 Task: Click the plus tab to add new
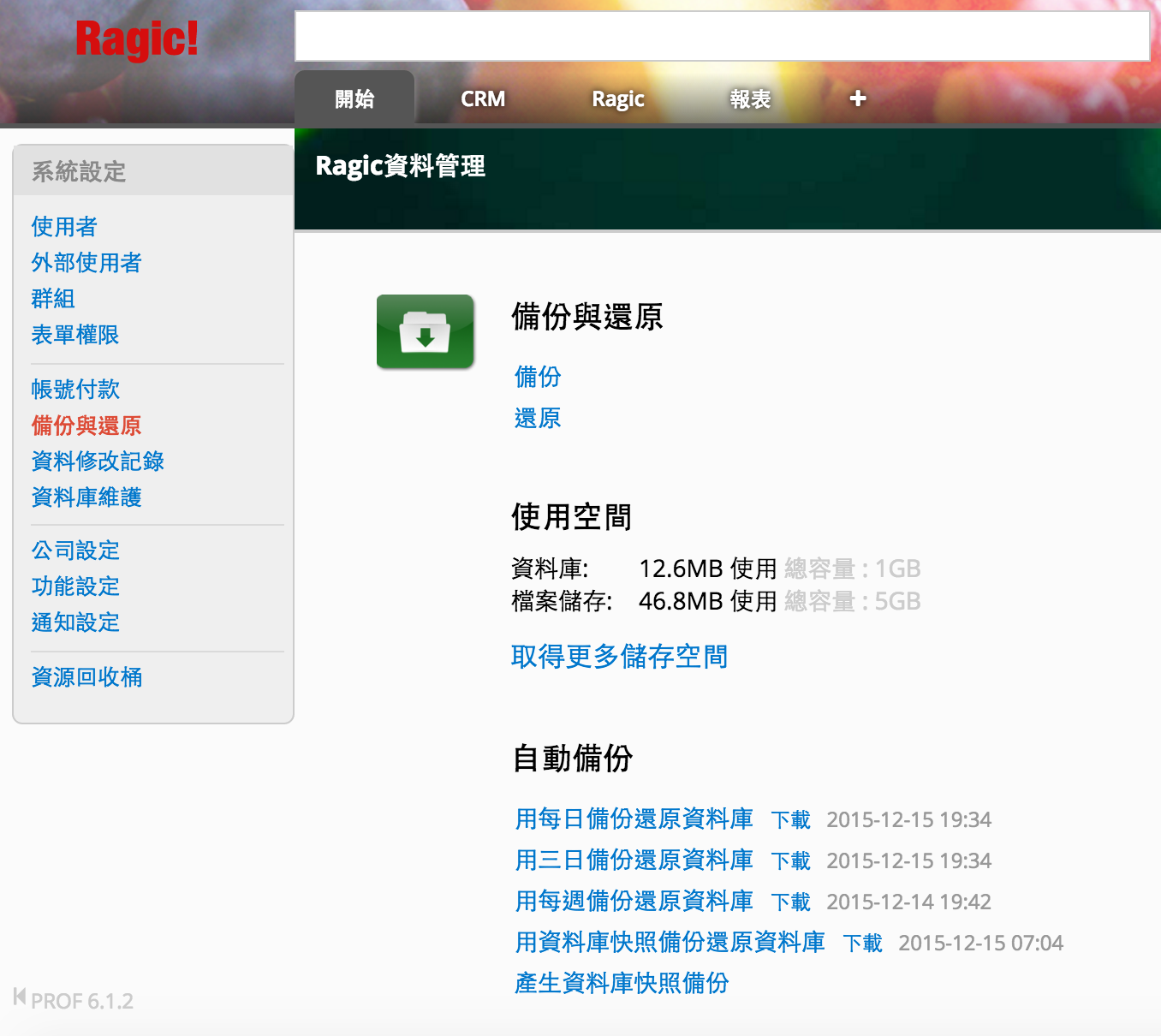coord(857,98)
